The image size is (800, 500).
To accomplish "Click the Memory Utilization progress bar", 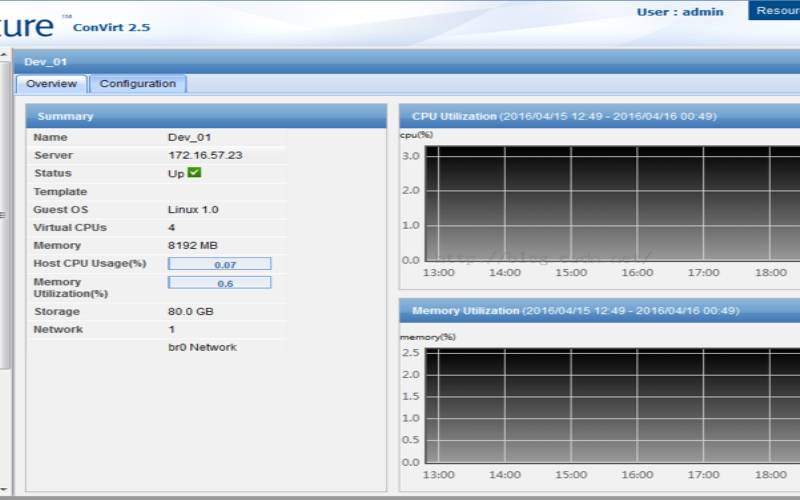I will 219,283.
